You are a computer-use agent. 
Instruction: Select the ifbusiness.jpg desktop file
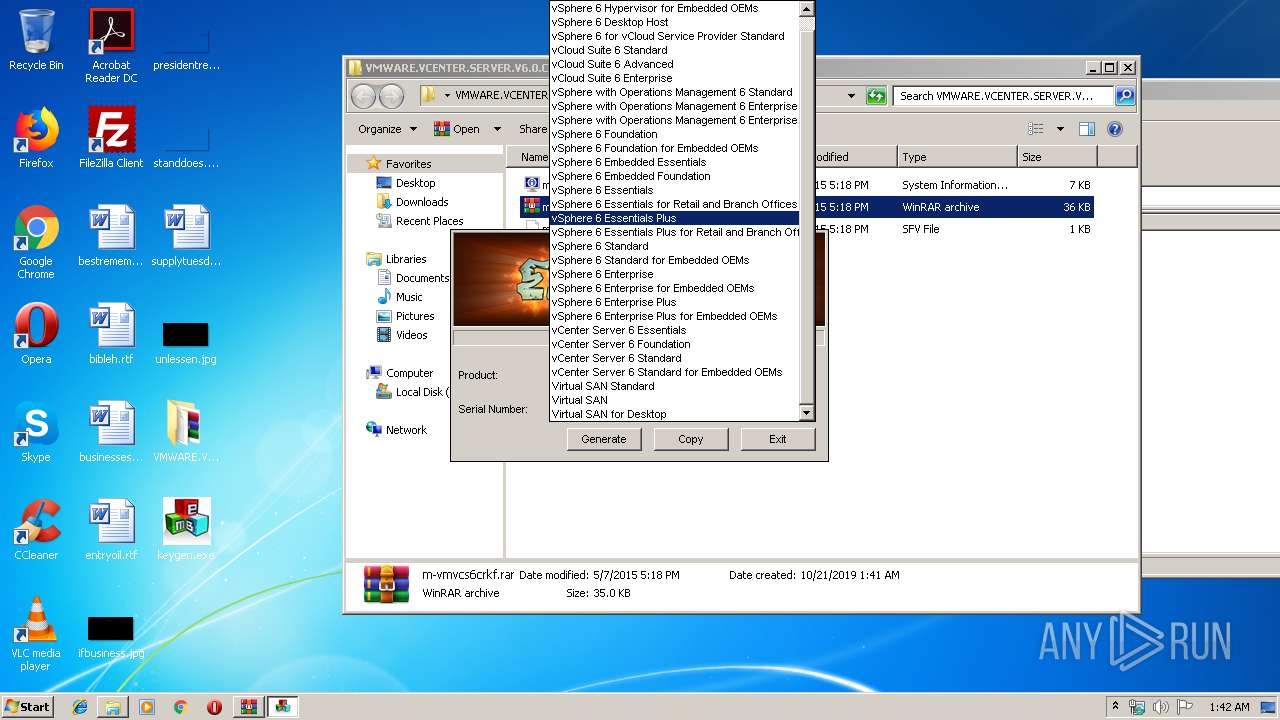pyautogui.click(x=111, y=636)
